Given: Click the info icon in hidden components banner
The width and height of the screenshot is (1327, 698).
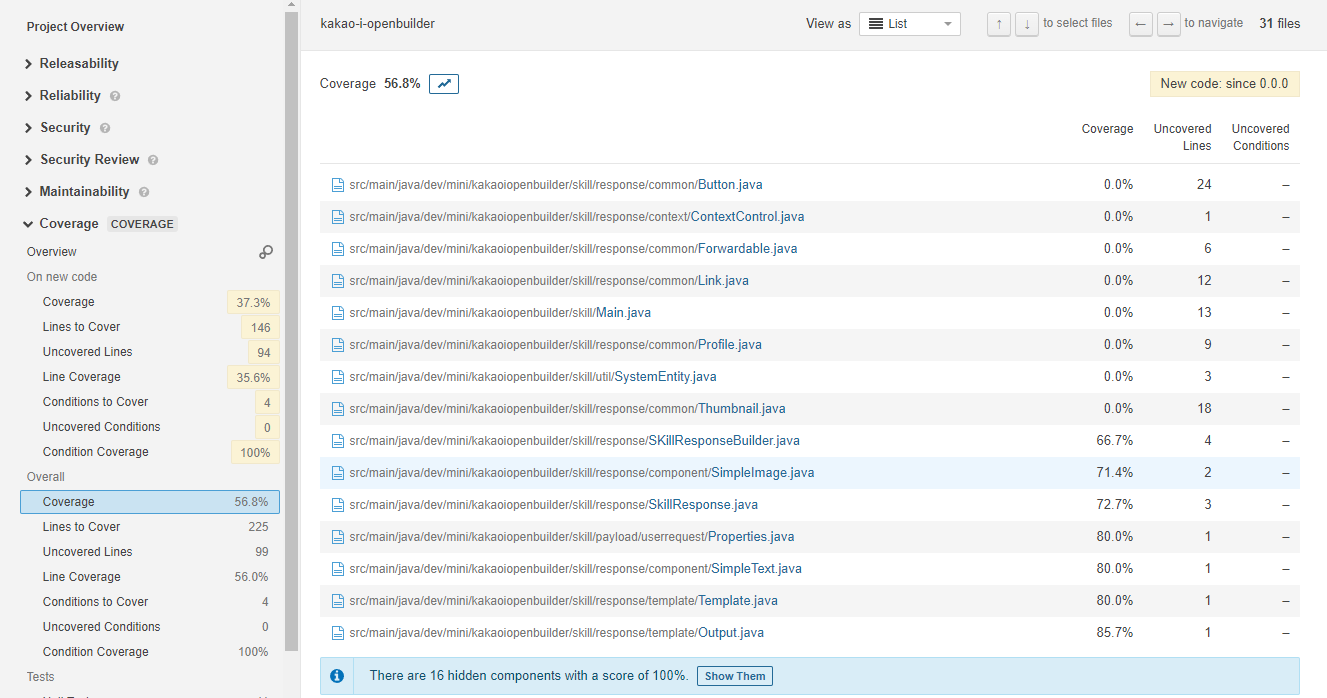Looking at the screenshot, I should pos(337,676).
